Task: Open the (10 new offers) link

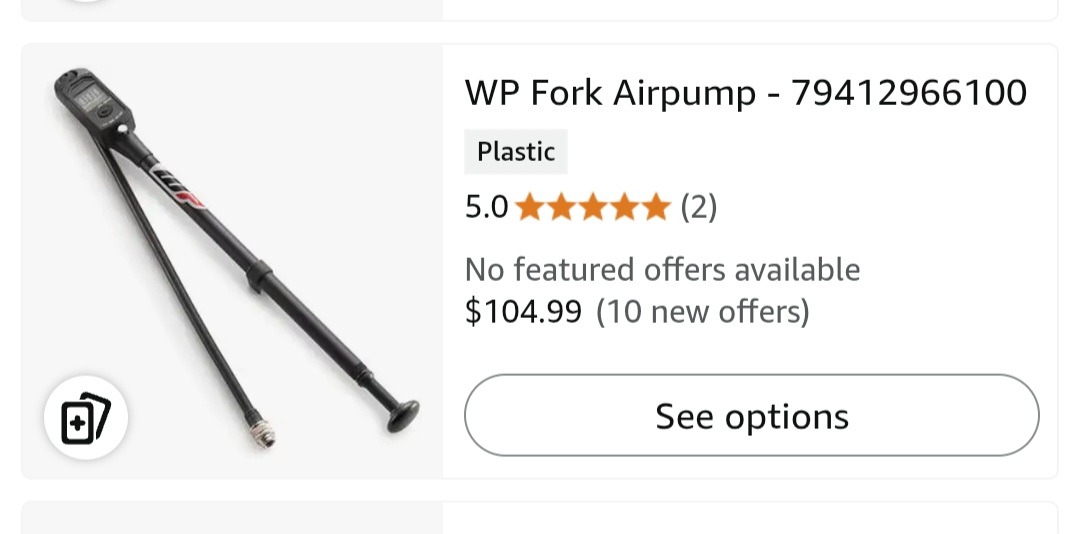Action: tap(702, 312)
